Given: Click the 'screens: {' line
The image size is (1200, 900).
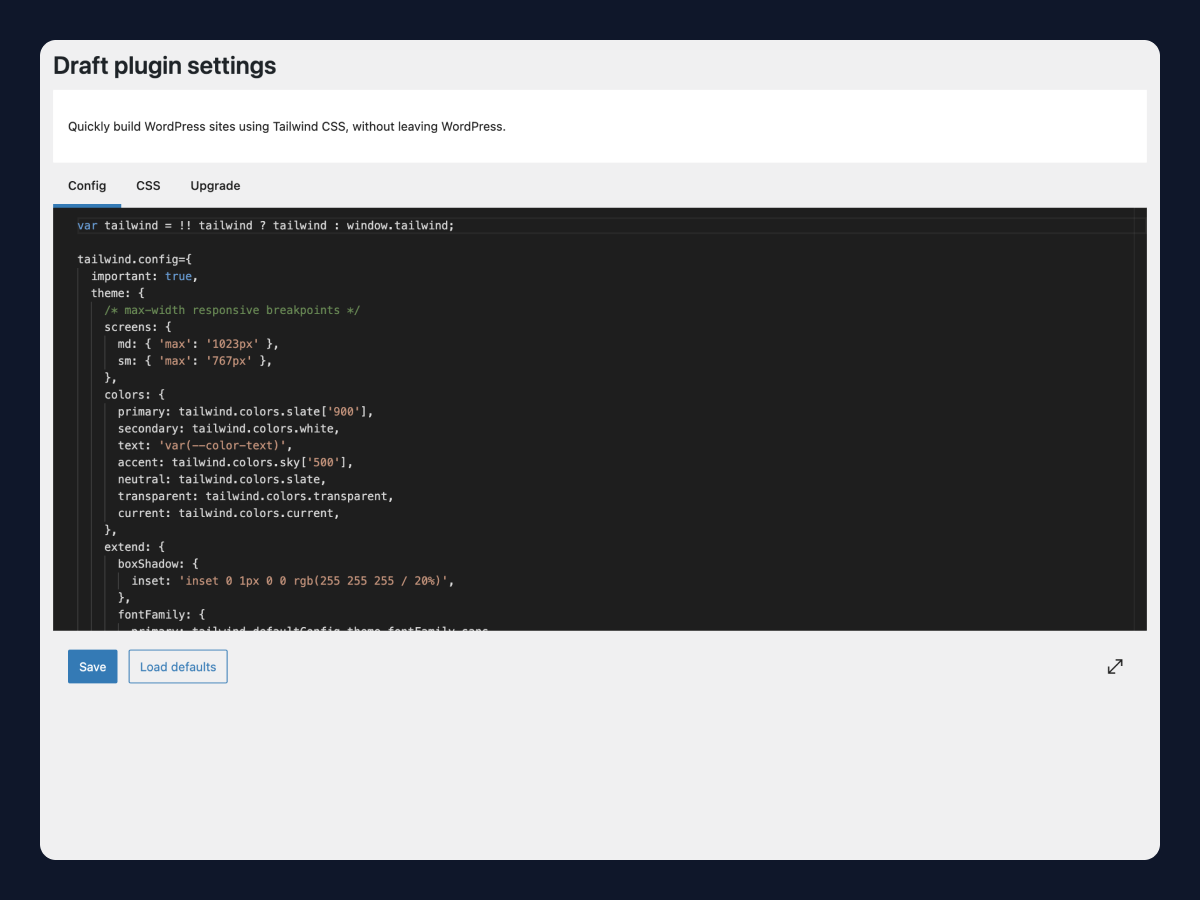Looking at the screenshot, I should [138, 327].
